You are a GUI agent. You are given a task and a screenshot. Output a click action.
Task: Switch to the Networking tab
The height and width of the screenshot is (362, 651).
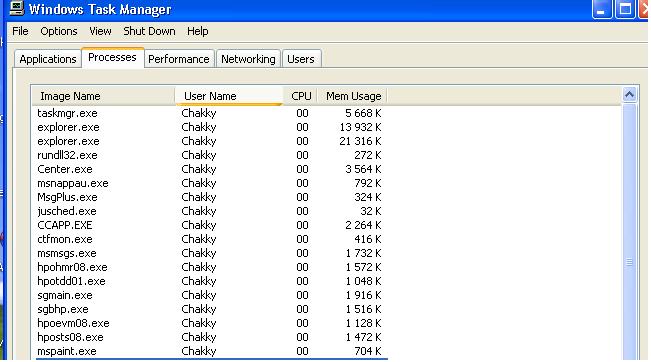click(248, 59)
